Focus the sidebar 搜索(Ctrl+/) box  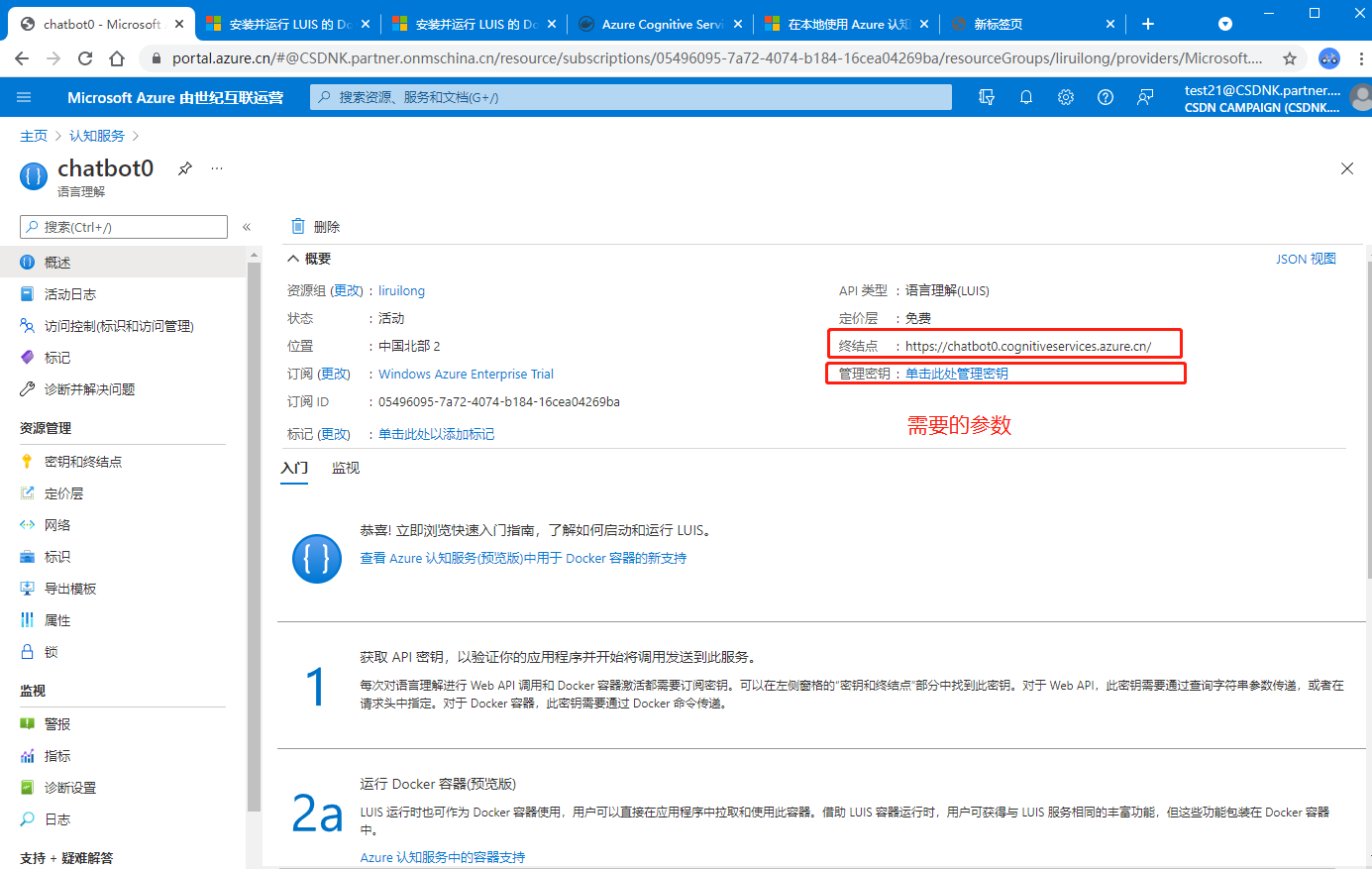(x=124, y=227)
